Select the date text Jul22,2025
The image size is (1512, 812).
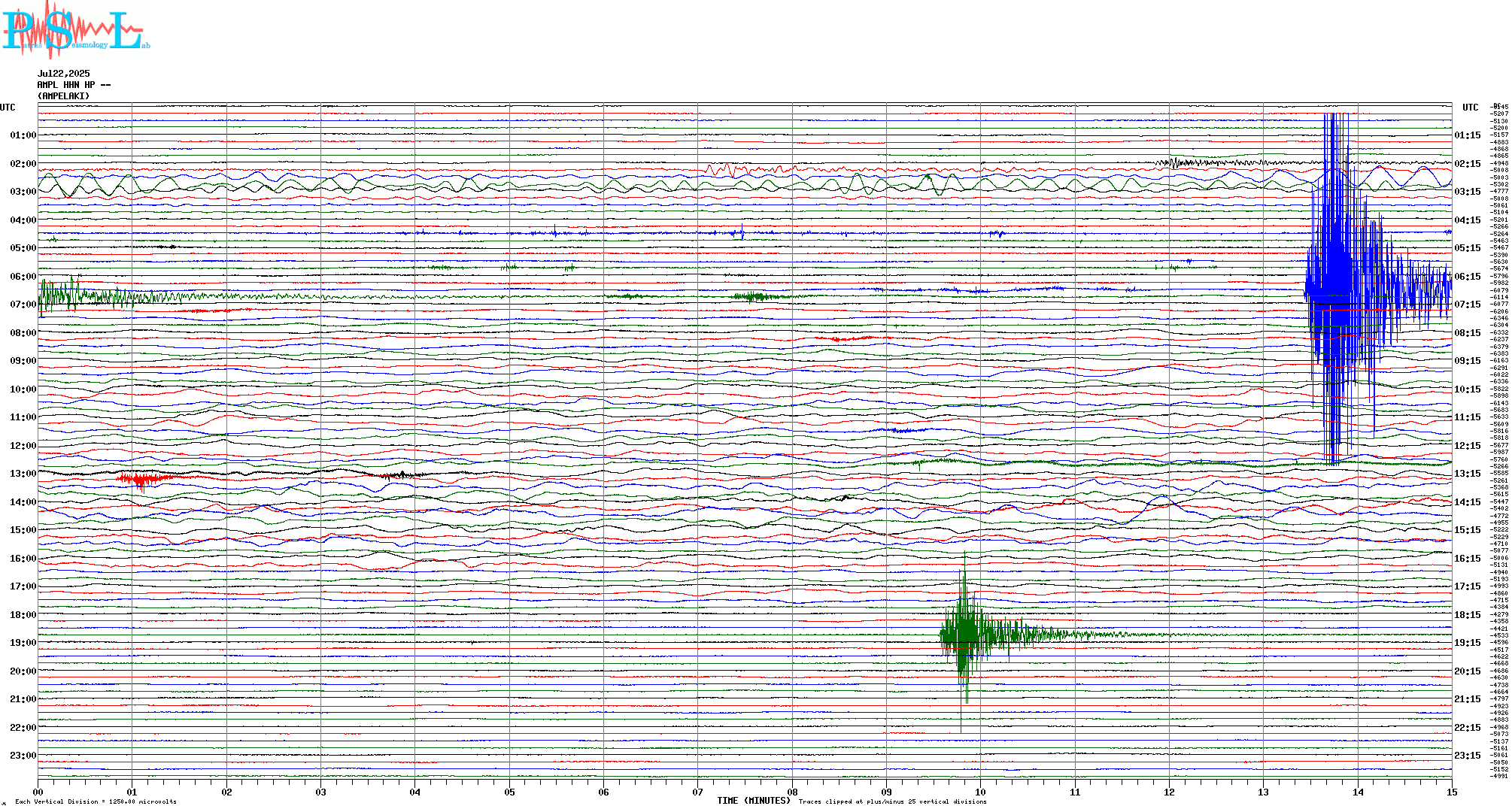[x=64, y=74]
